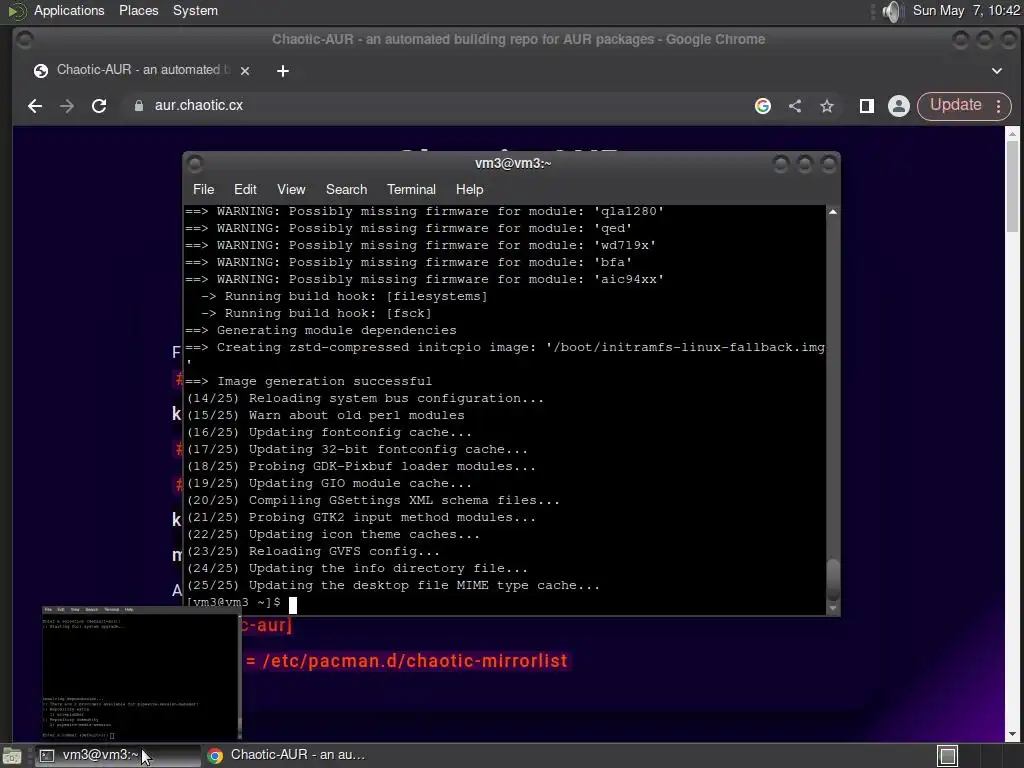Open the terminal File menu
This screenshot has height=768, width=1024.
pyautogui.click(x=203, y=189)
